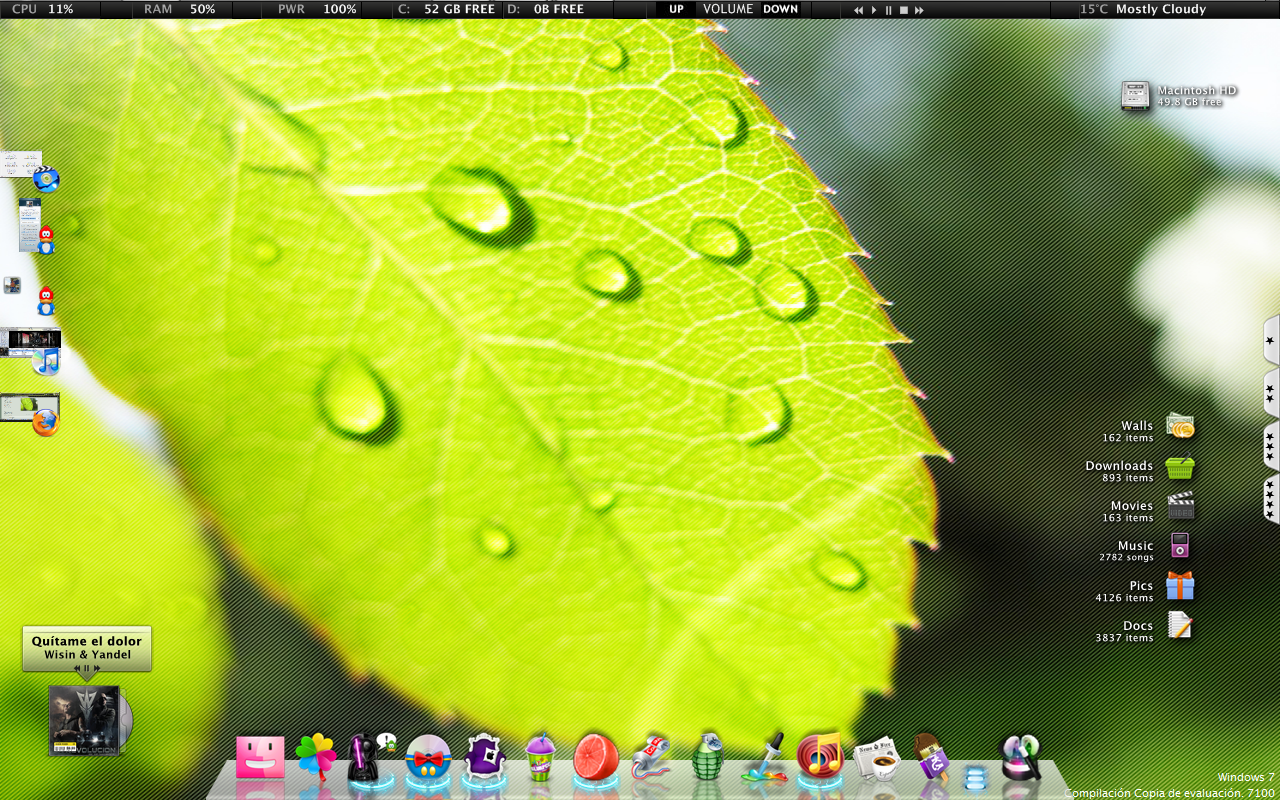This screenshot has height=800, width=1280.
Task: Click the album cover art thumbnail
Action: [x=84, y=720]
